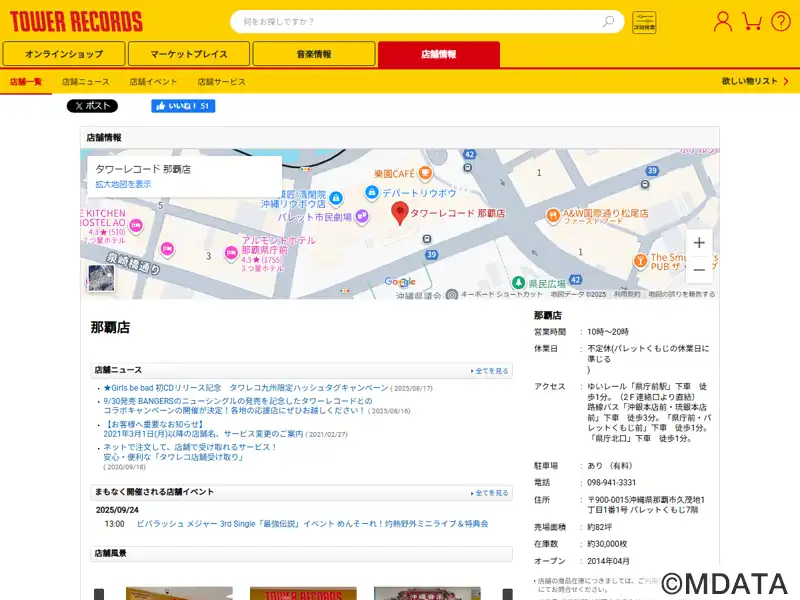Image resolution: width=800 pixels, height=600 pixels.
Task: Switch map to satellite view thumbnail
Action: 101,278
